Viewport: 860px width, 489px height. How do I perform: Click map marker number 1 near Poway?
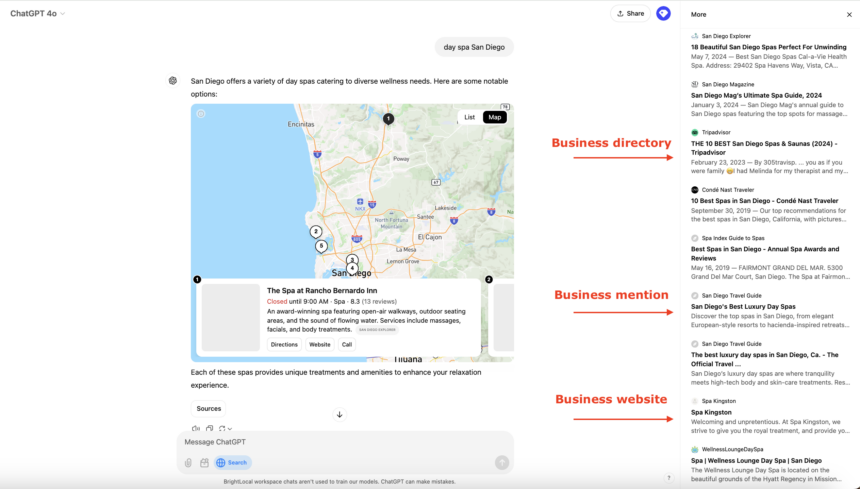point(389,119)
